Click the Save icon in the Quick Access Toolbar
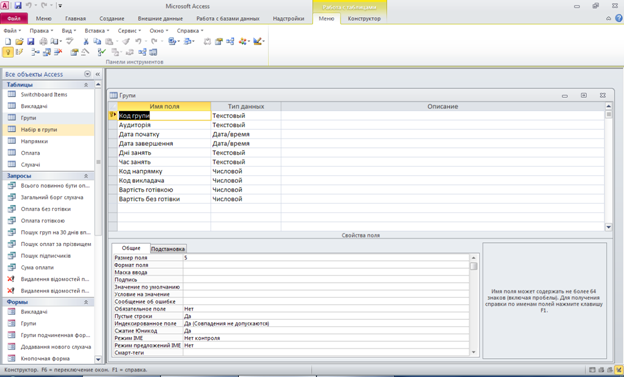Screen dimensions: 624x377 click(x=18, y=6)
